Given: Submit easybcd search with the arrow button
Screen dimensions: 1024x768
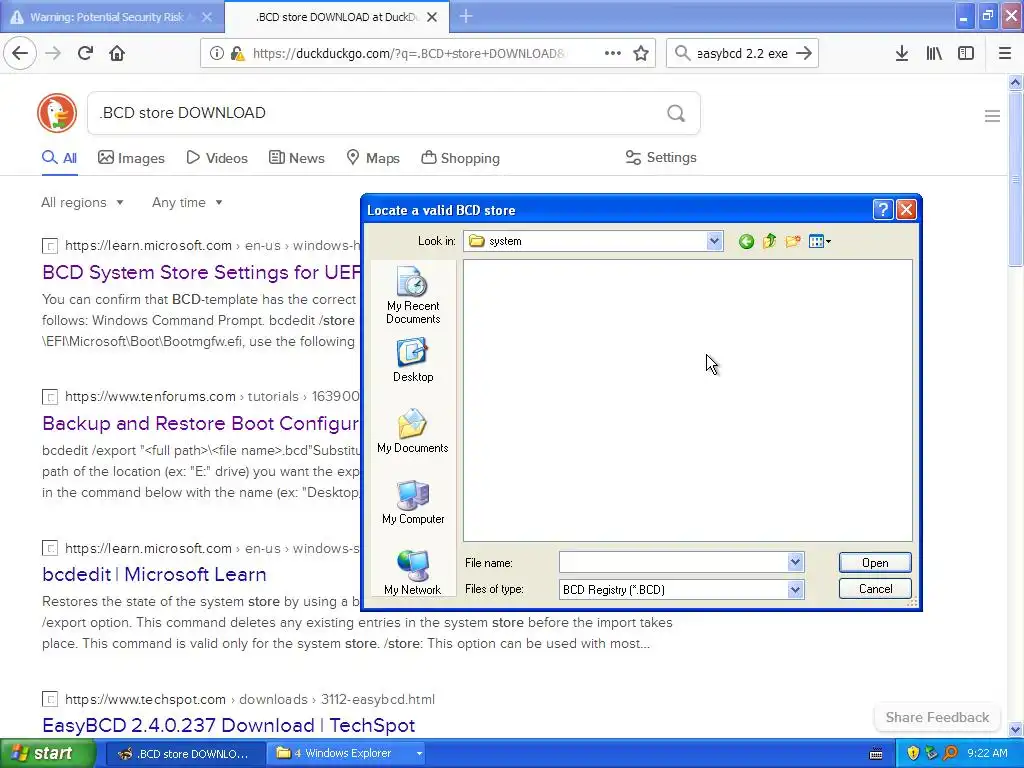Looking at the screenshot, I should [x=805, y=54].
